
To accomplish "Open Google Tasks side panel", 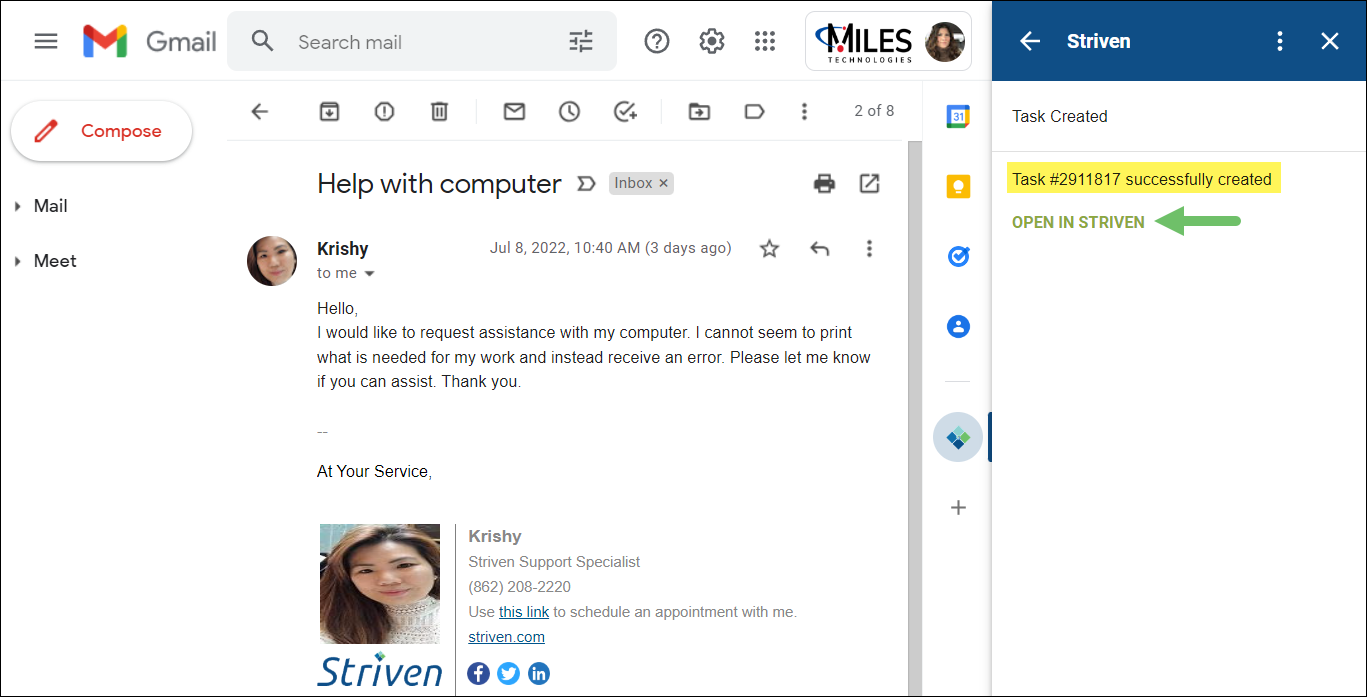I will pos(958,257).
